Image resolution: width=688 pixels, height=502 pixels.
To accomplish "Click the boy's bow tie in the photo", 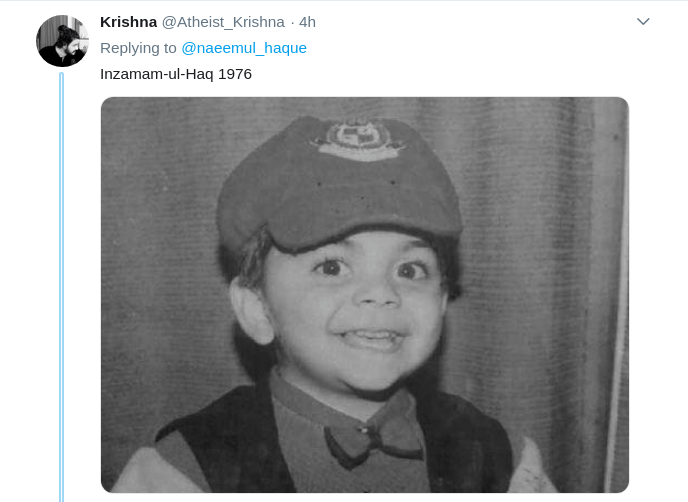I will coord(373,439).
